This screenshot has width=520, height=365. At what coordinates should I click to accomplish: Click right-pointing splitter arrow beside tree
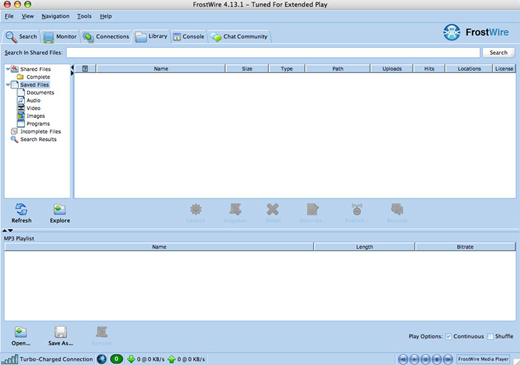point(72,73)
